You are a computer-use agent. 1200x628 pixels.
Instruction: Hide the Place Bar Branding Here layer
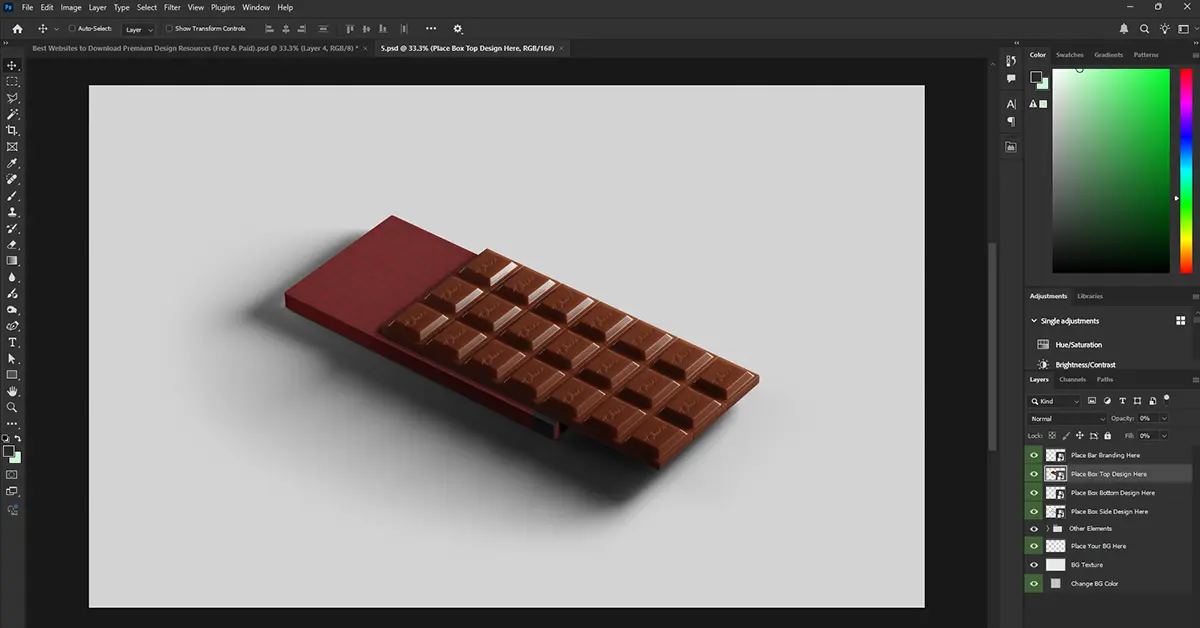point(1034,455)
